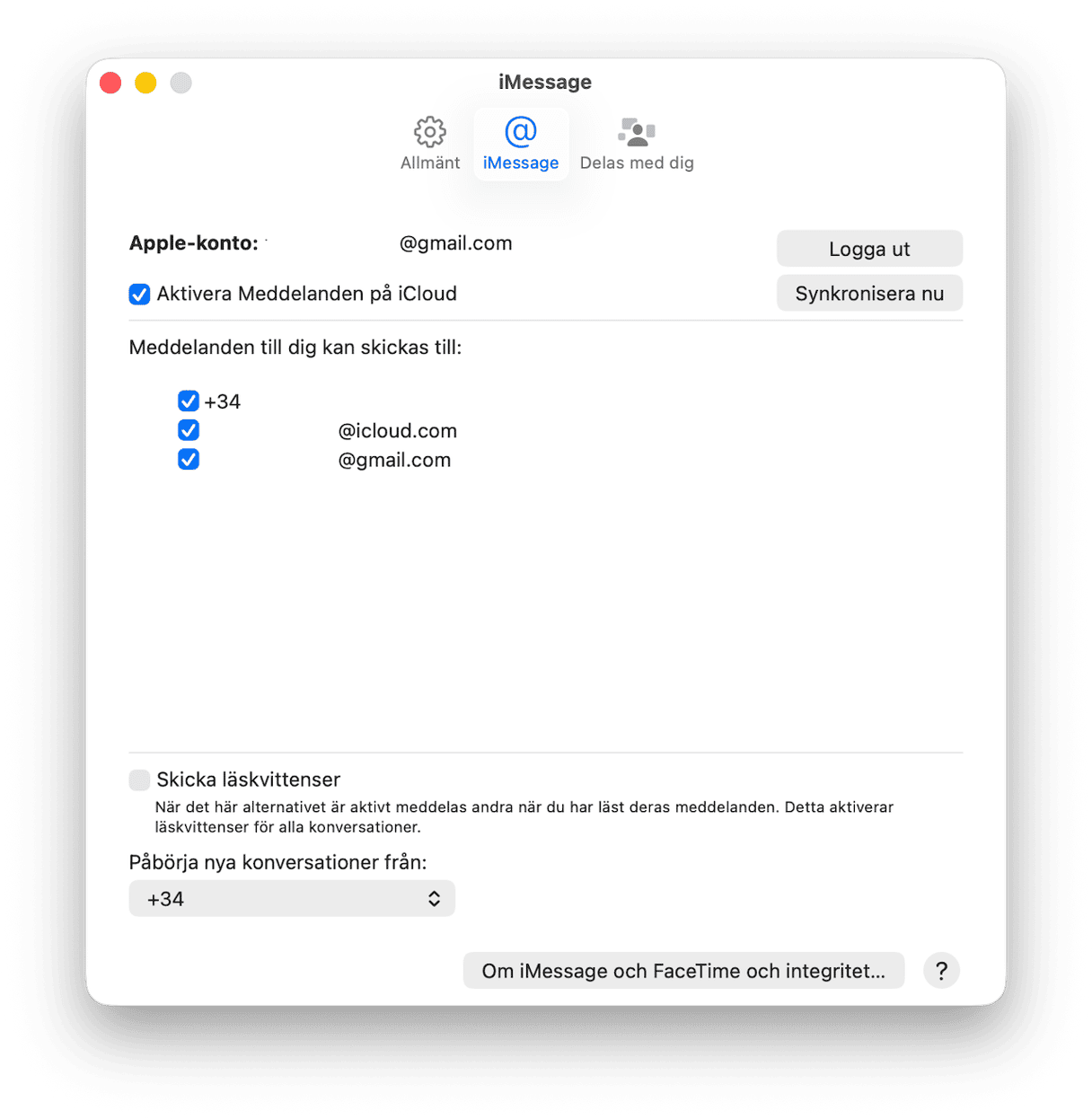Image resolution: width=1092 pixels, height=1119 pixels.
Task: Minimize window with yellow button
Action: click(x=145, y=83)
